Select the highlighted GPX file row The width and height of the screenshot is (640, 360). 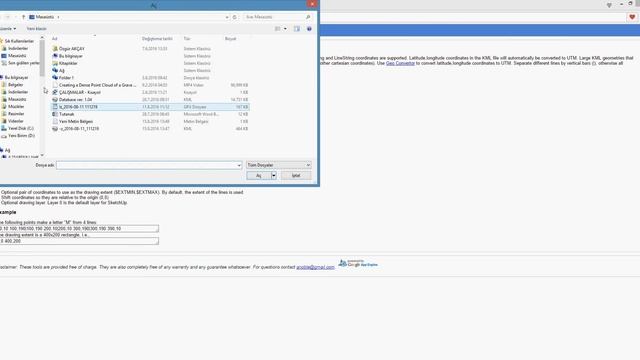pos(150,107)
